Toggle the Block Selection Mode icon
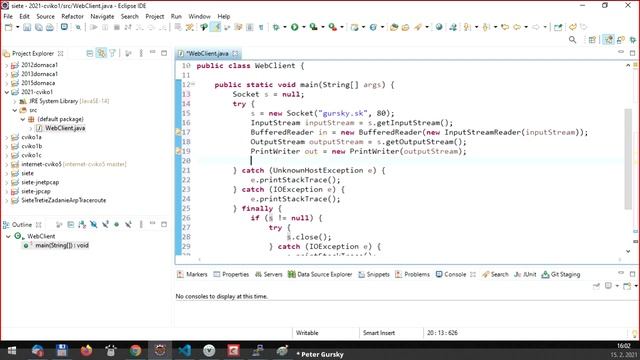 (249, 27)
